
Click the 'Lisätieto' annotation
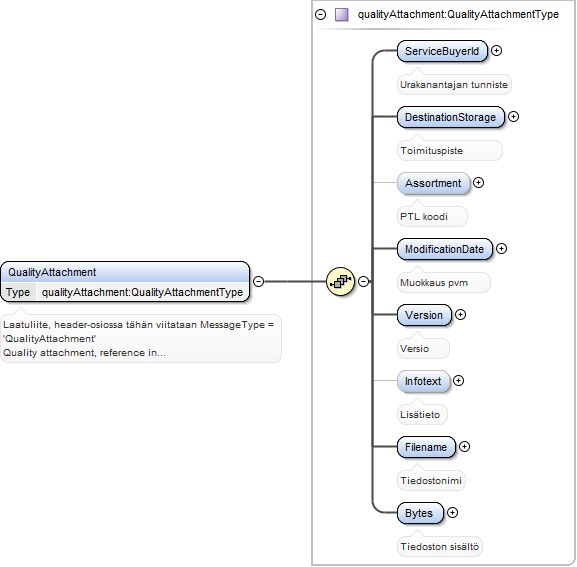tap(422, 415)
